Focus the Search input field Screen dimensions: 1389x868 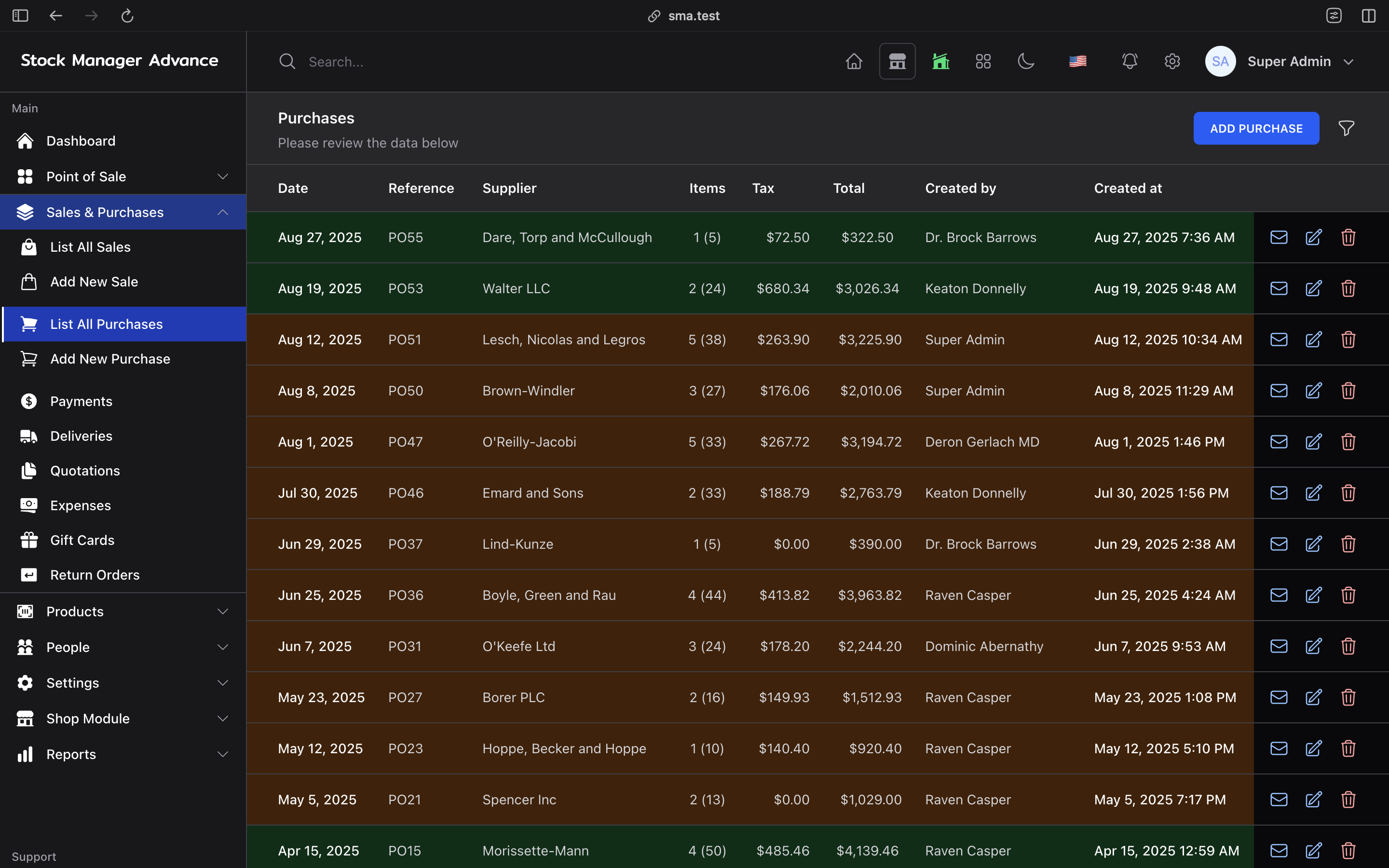[x=551, y=61]
